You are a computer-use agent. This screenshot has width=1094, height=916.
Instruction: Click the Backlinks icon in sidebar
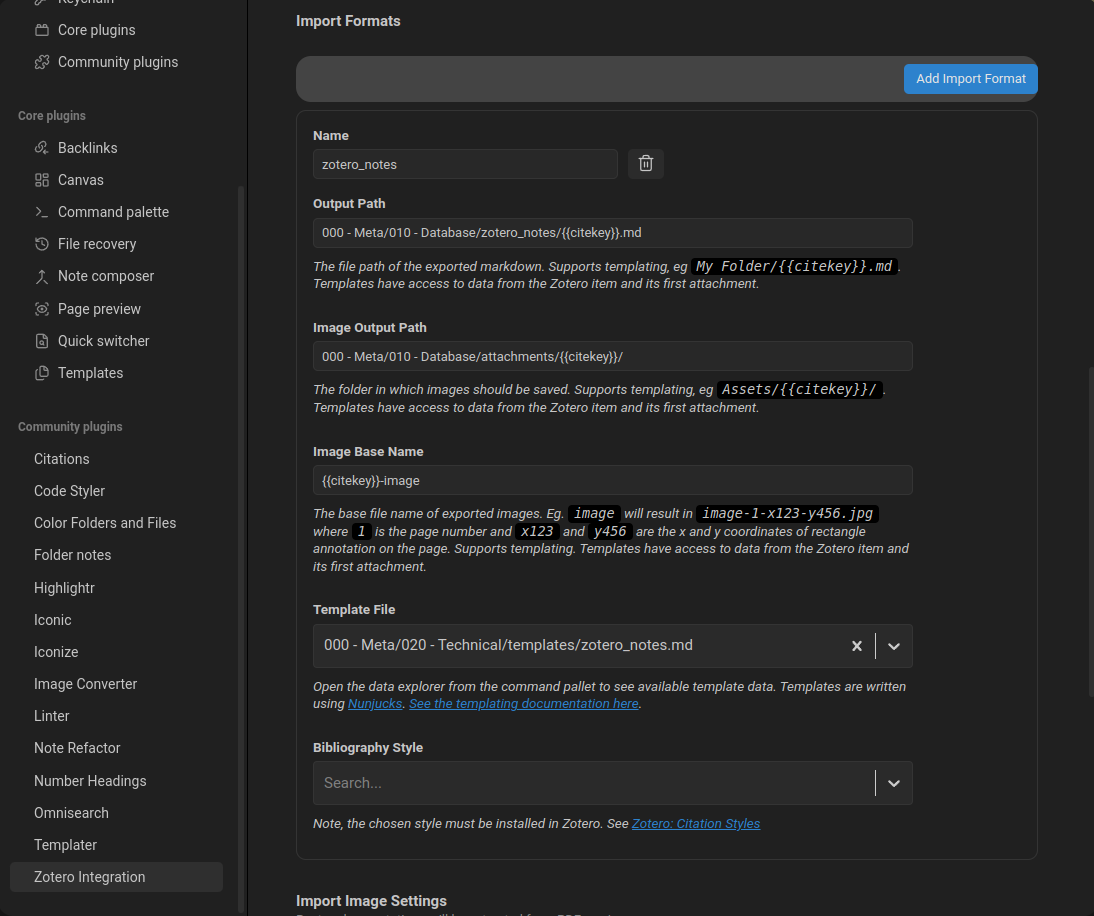(x=42, y=148)
